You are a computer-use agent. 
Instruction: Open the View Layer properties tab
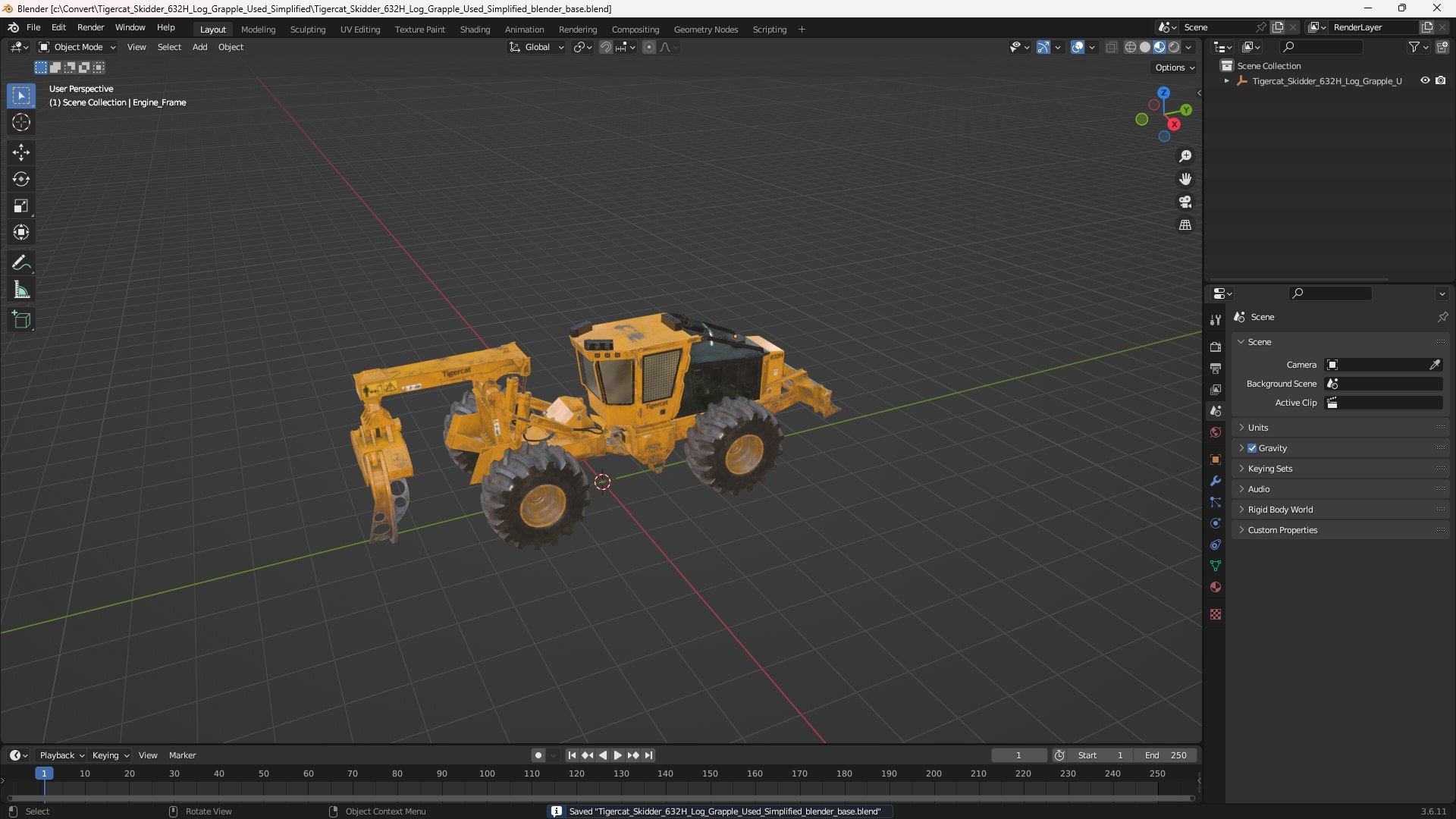1216,389
